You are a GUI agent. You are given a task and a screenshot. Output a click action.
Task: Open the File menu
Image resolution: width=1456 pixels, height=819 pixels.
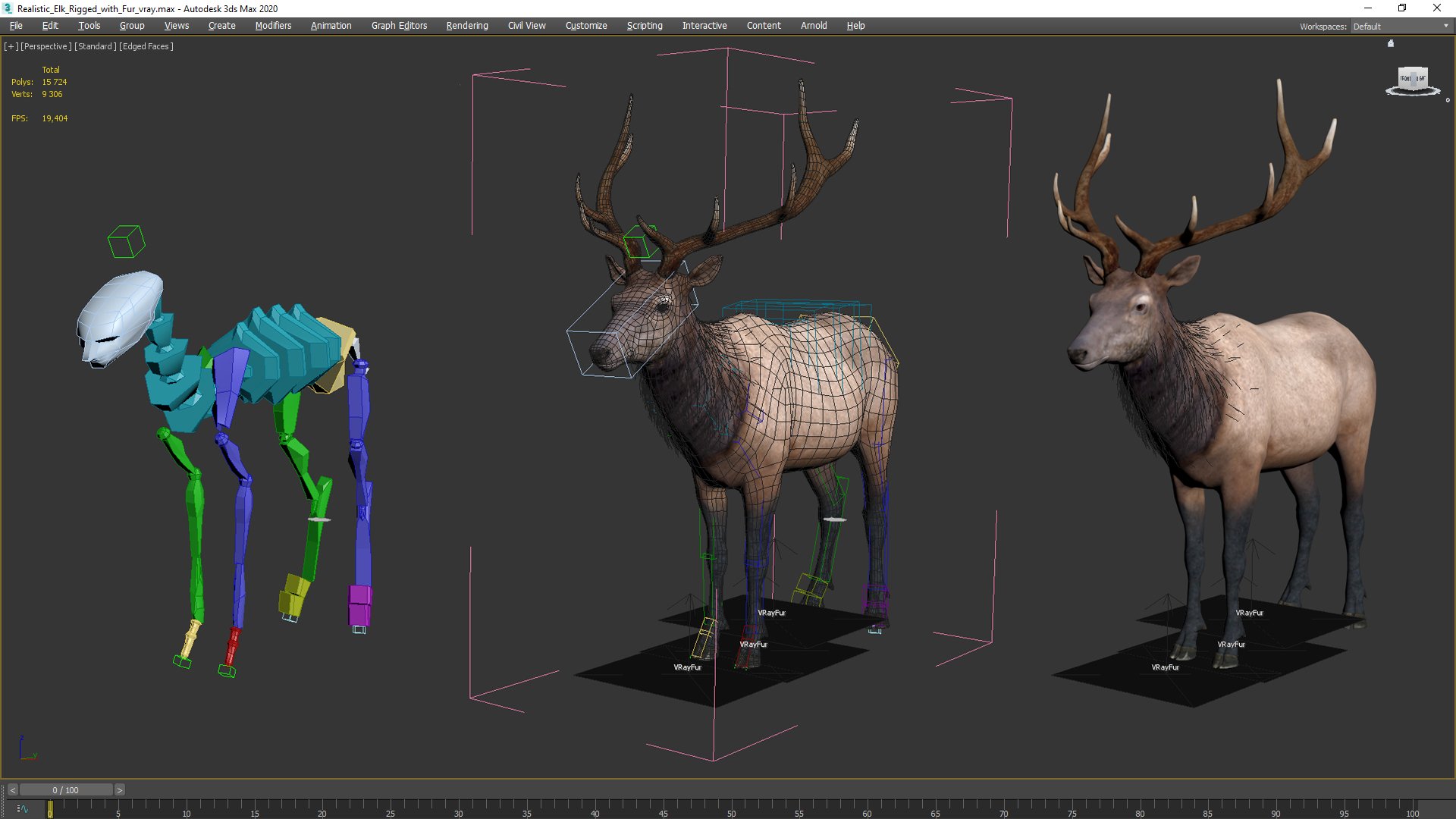[x=16, y=26]
